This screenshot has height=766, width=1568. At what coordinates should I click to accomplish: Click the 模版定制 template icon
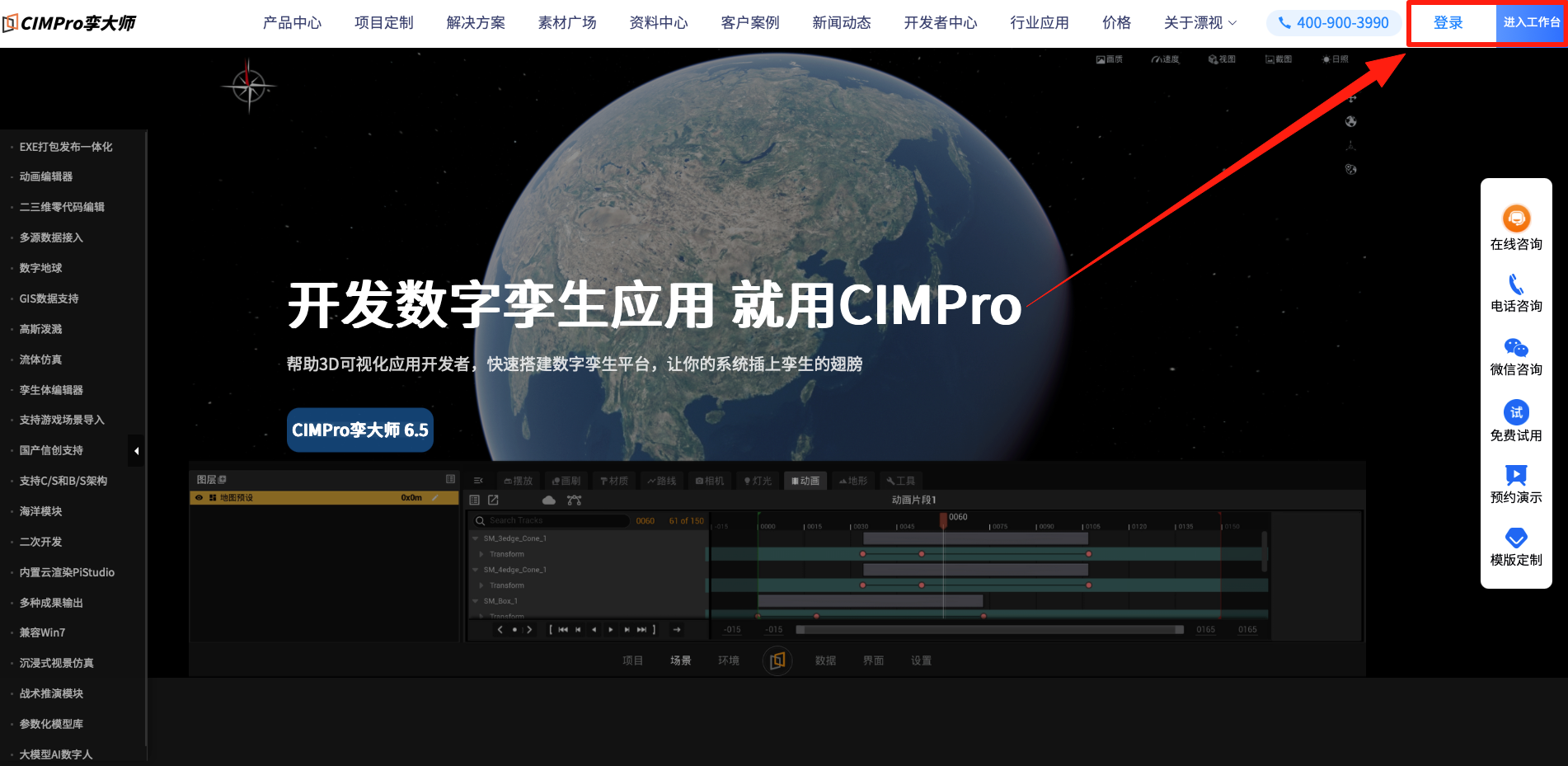pos(1516,538)
